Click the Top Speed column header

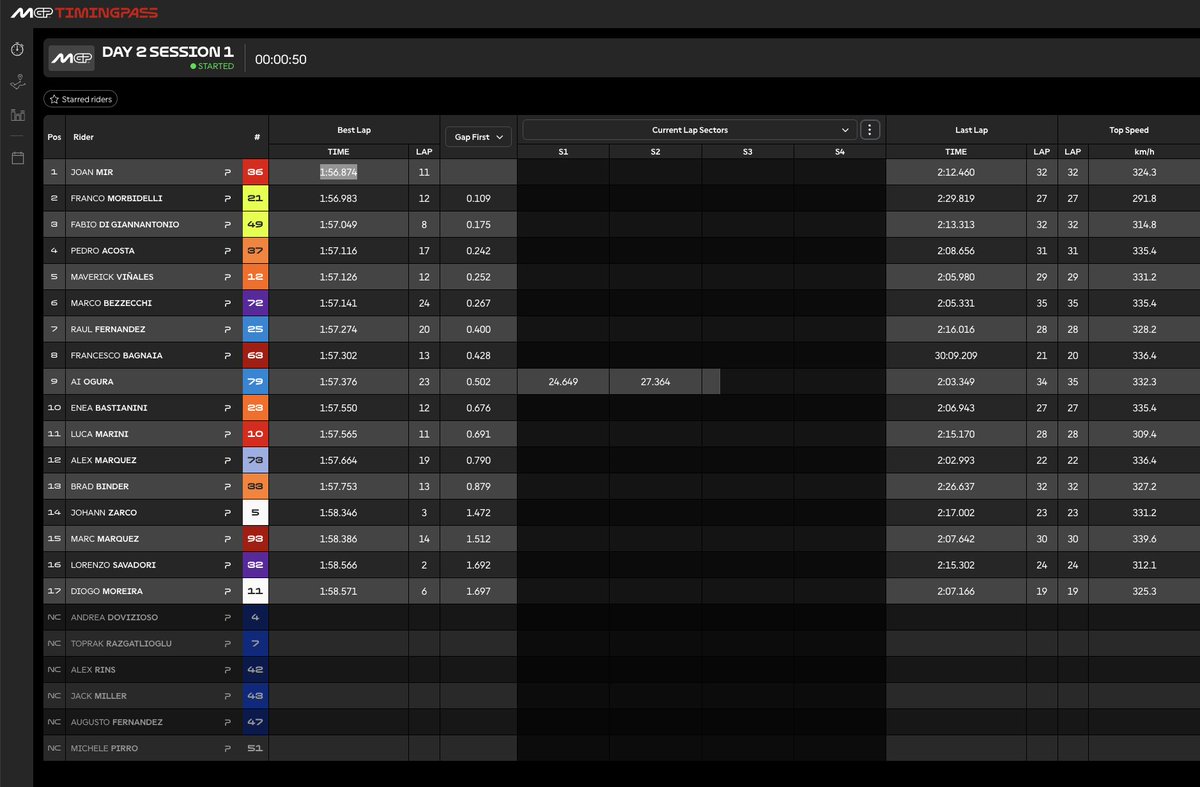(x=1129, y=130)
